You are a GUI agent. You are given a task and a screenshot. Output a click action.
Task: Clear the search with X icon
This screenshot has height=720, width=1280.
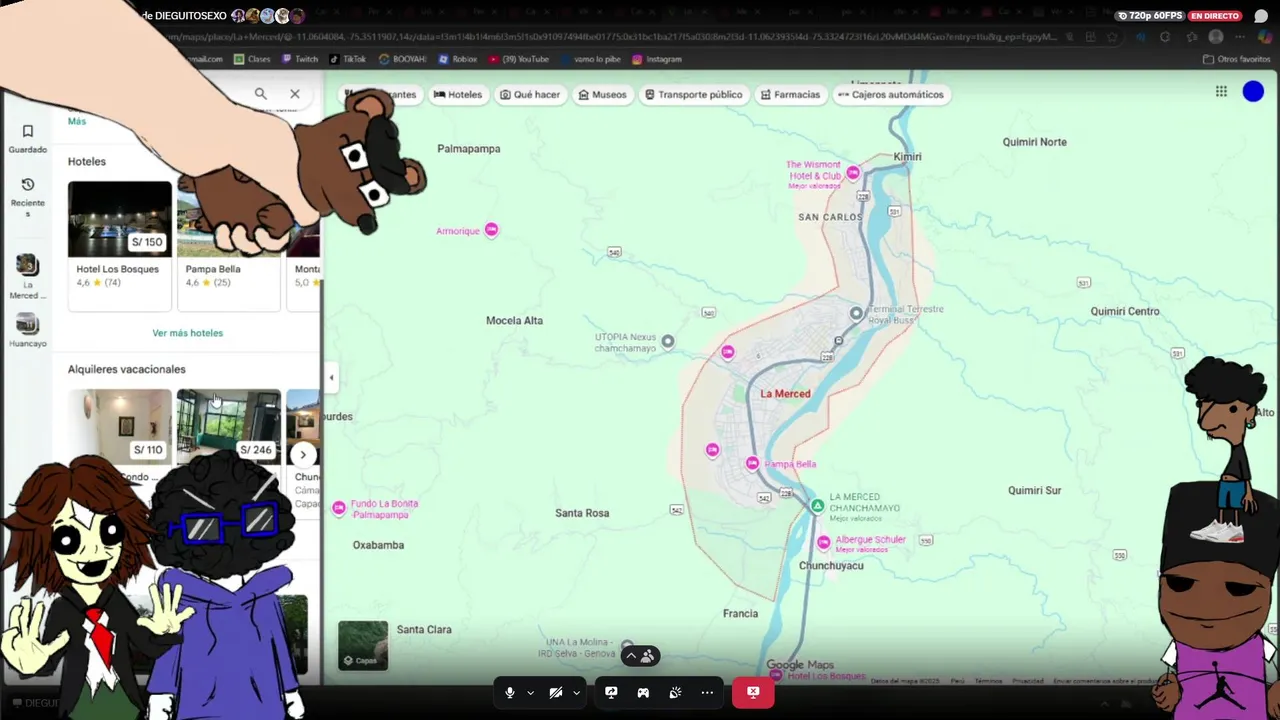294,94
